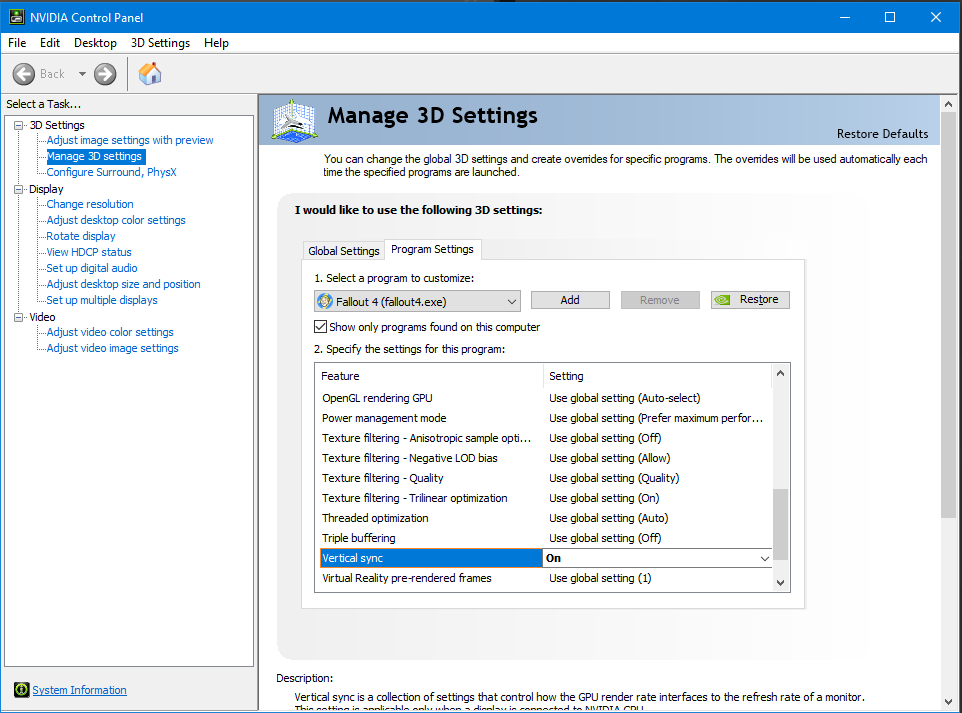Open the Vertical sync setting dropdown

(x=765, y=558)
